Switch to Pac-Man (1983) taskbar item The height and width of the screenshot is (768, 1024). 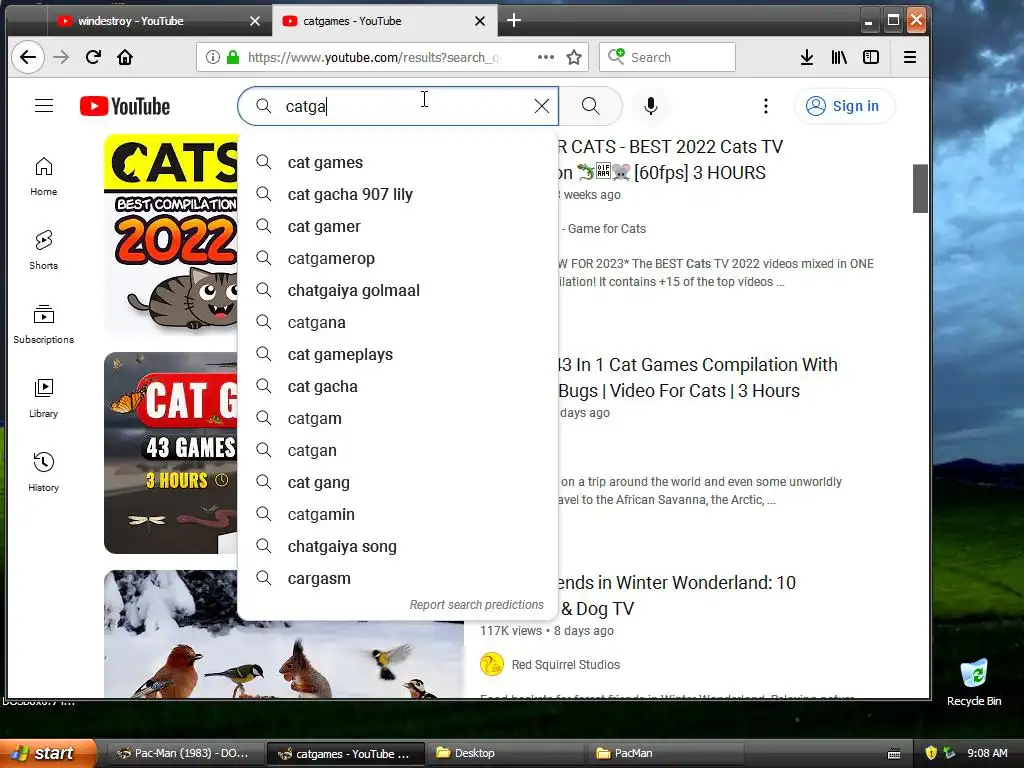[x=185, y=754]
